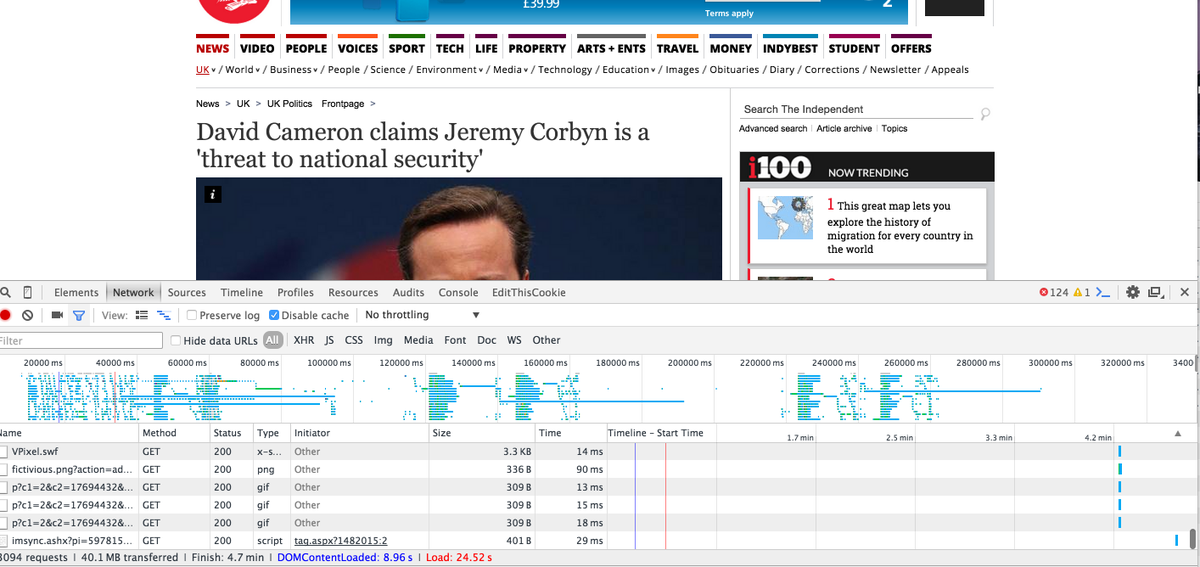This screenshot has width=1200, height=567.
Task: Click the red load event line in timeline
Action: coord(665,495)
